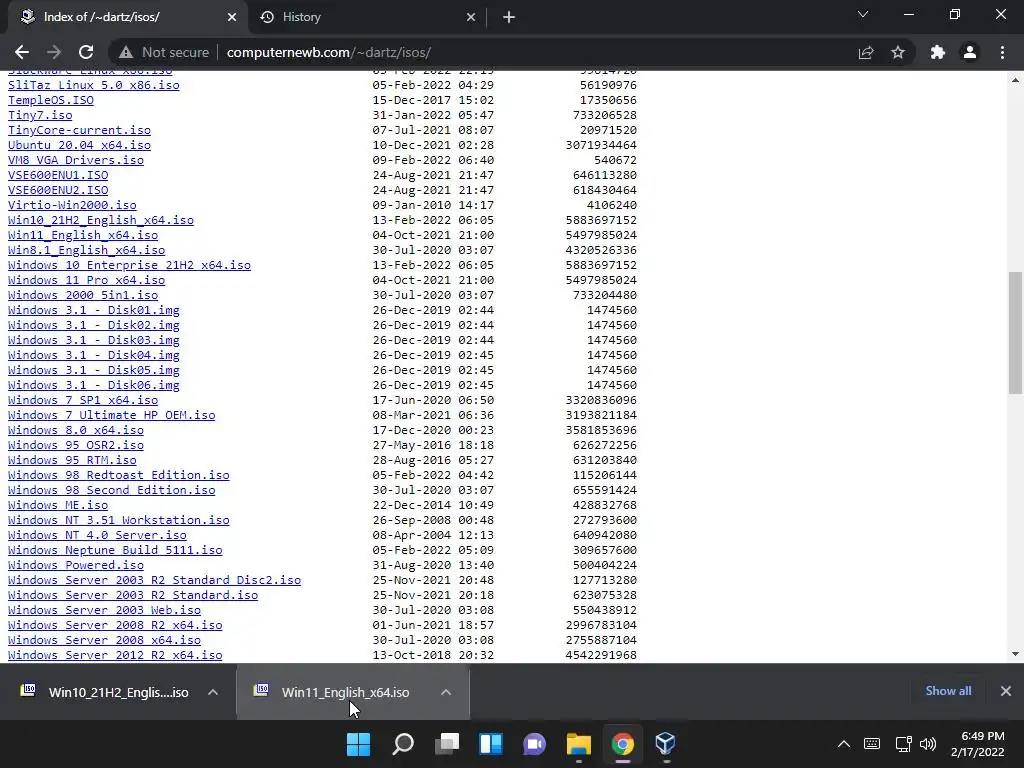Viewport: 1024px width, 768px height.
Task: Click the VSE600ENU1.ISO link
Action: coord(58,175)
